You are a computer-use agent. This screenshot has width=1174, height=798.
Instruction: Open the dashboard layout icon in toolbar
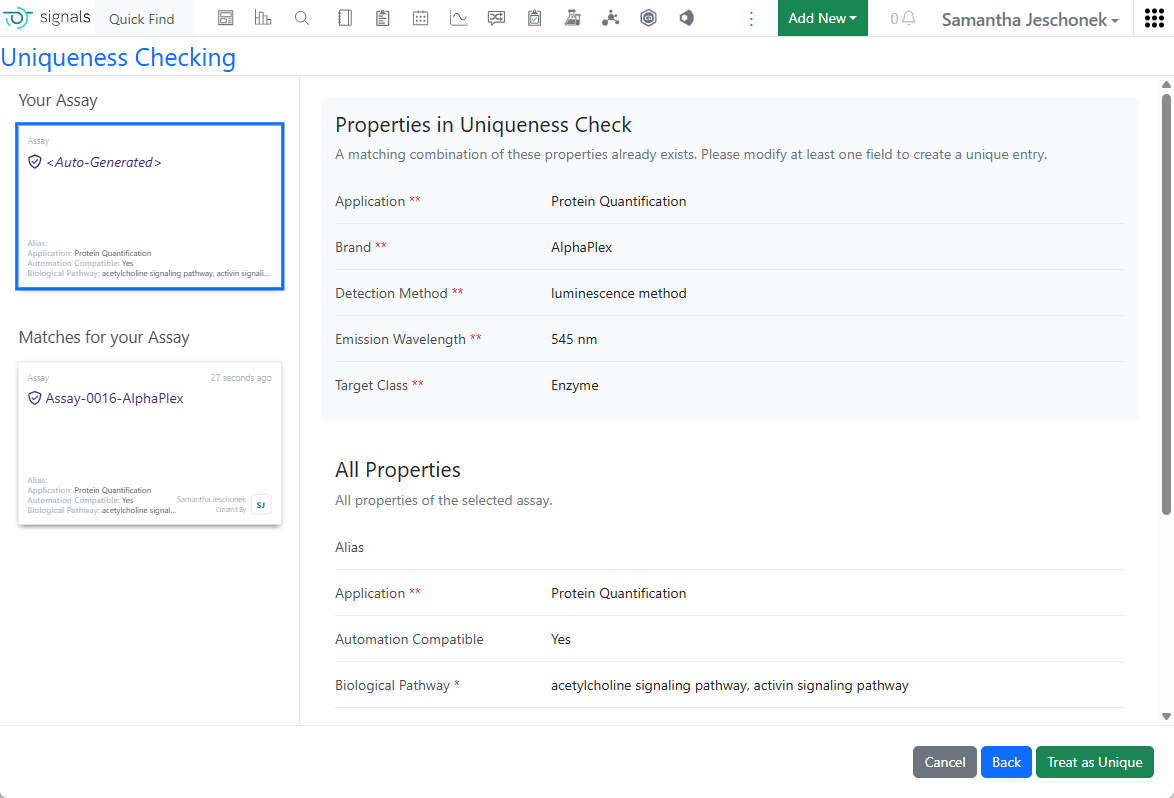(225, 18)
